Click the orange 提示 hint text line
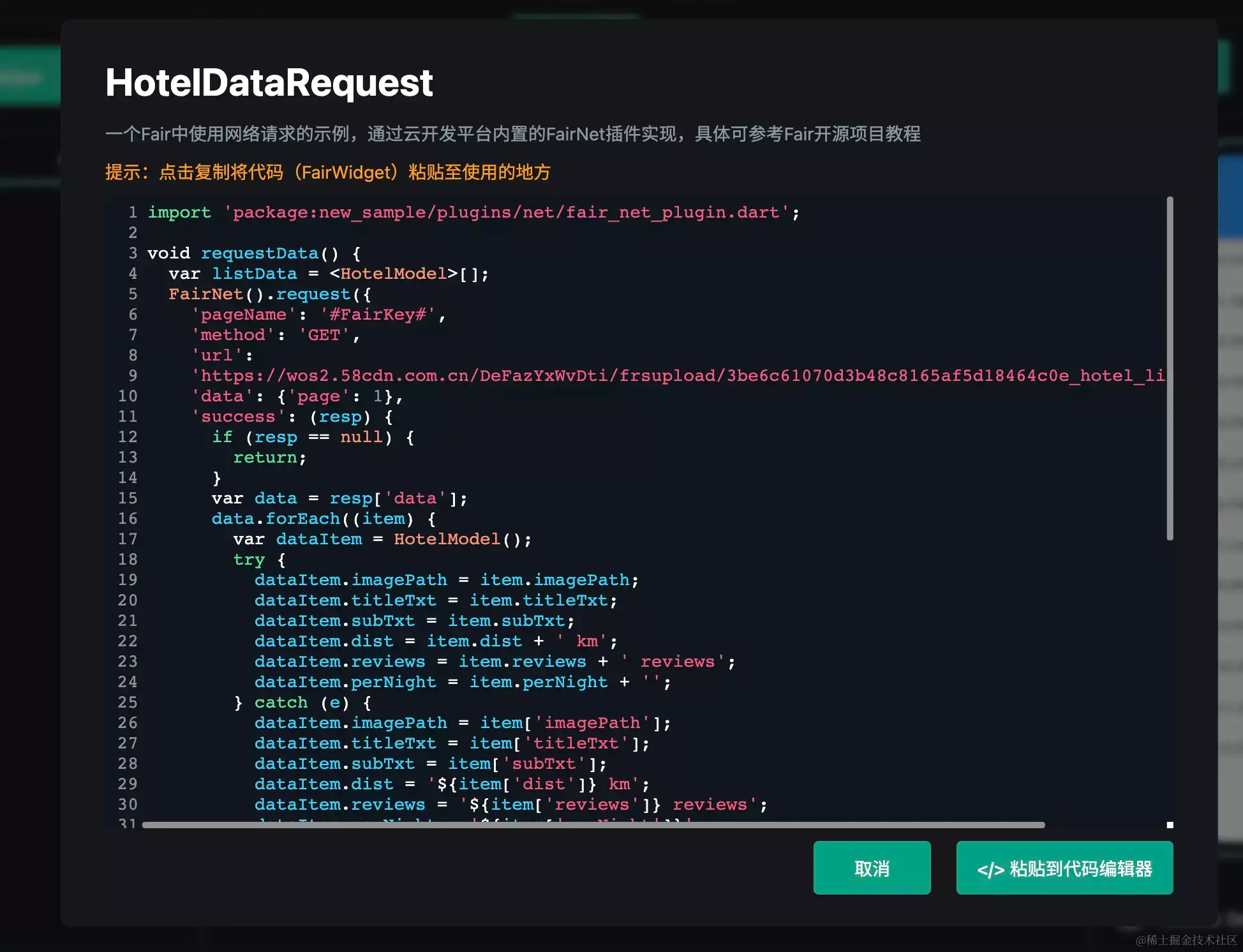This screenshot has height=952, width=1243. (327, 172)
